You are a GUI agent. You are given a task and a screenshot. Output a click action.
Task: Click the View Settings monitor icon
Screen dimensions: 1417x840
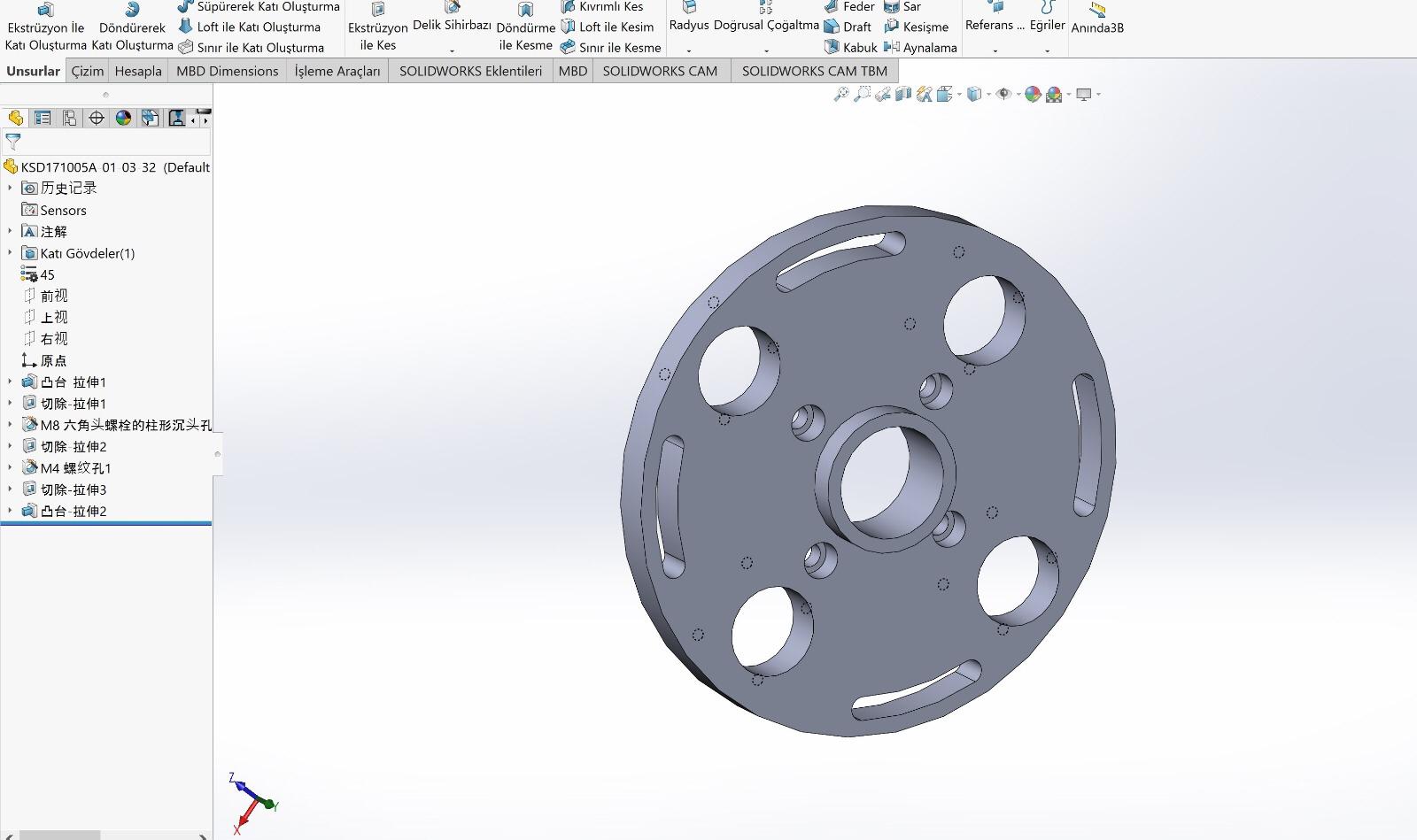pos(1084,94)
